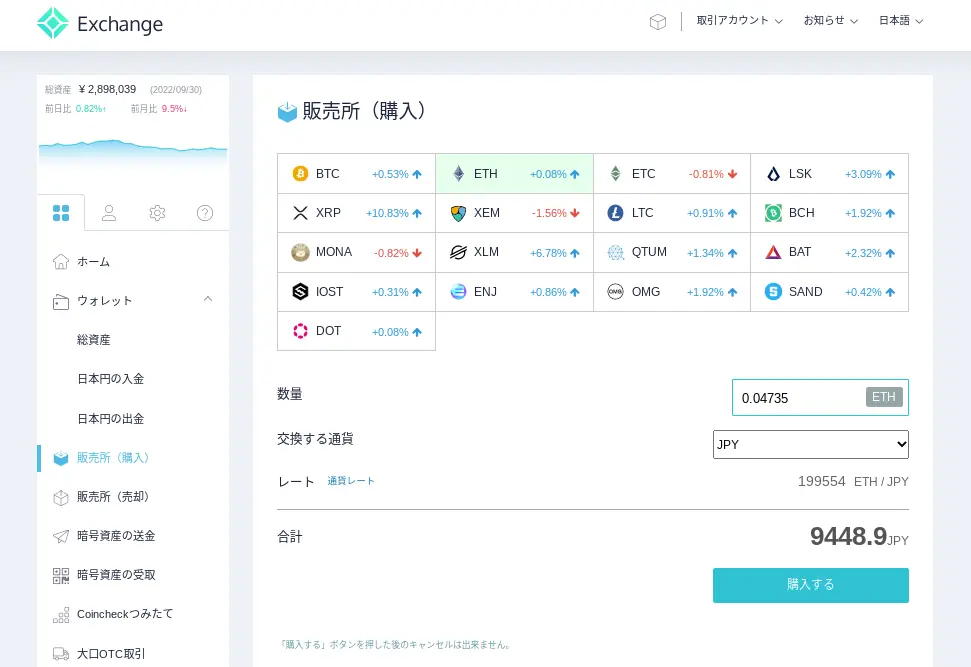Click the ETH unit badge in amount field
971x667 pixels.
884,397
